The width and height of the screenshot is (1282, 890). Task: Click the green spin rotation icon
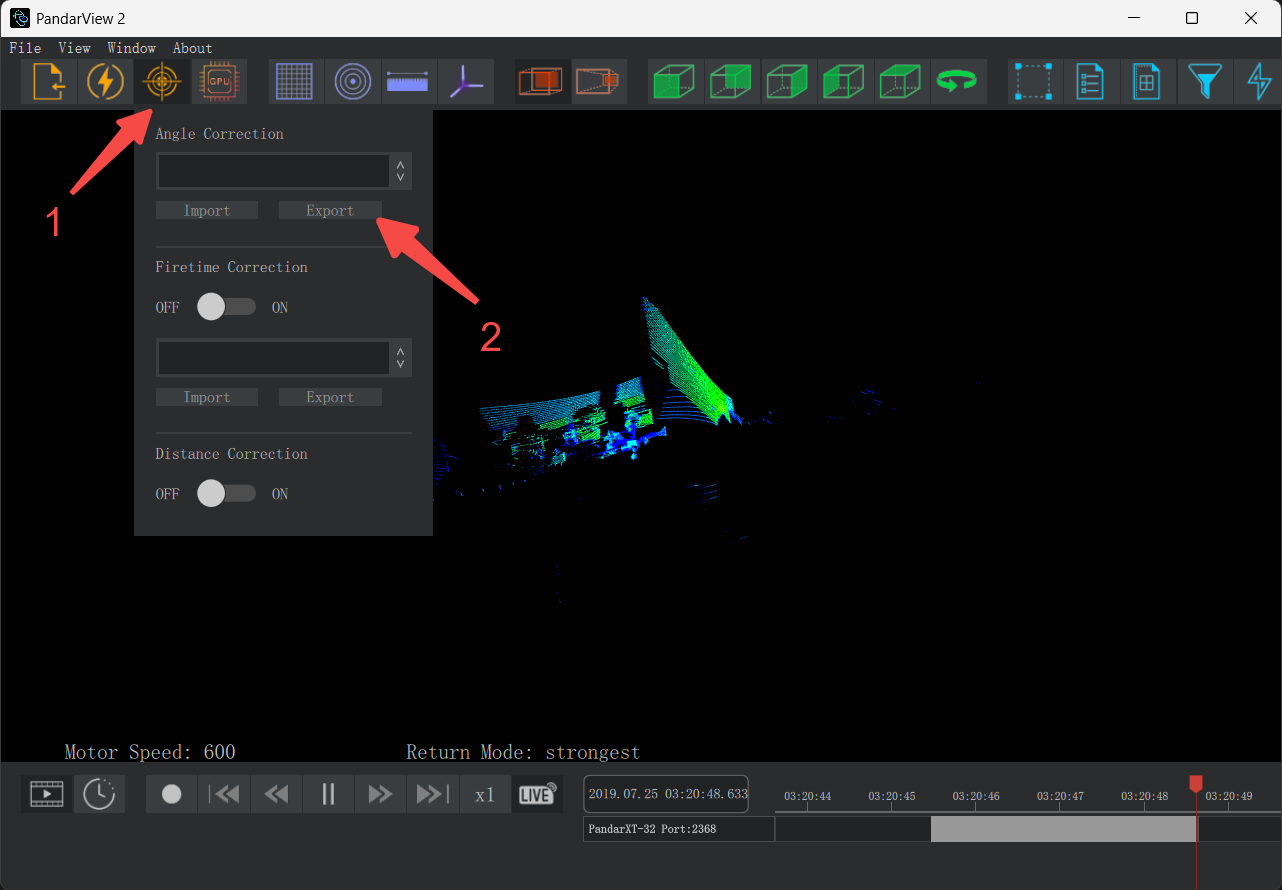pyautogui.click(x=957, y=82)
